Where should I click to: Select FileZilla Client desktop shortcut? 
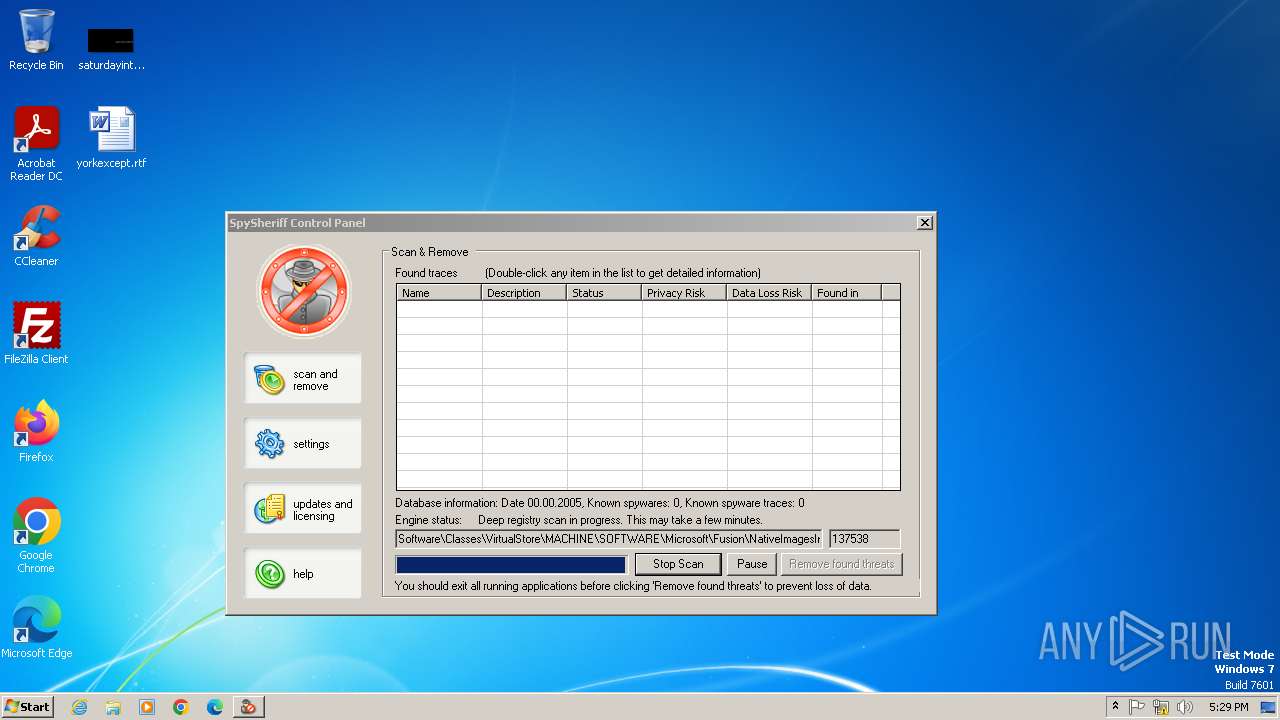36,334
